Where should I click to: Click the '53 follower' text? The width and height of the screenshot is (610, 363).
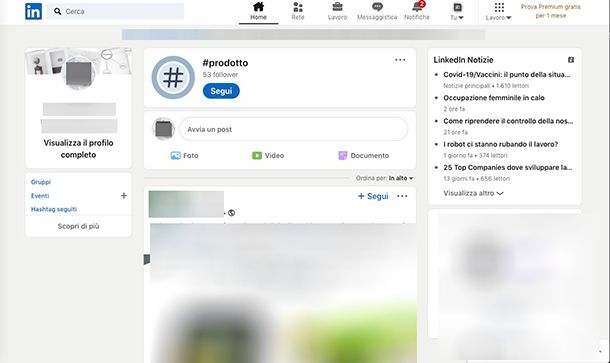tap(220, 75)
